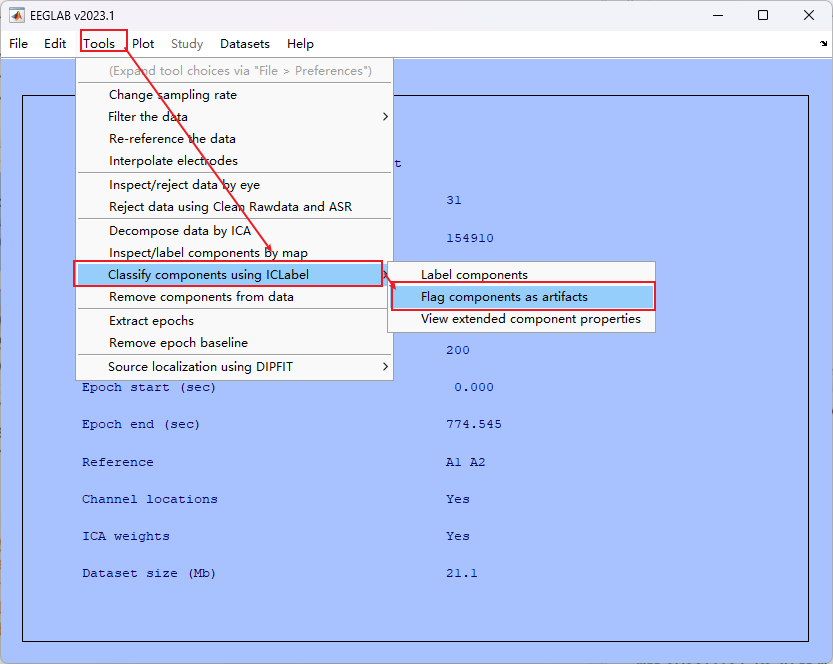Click the value 200

[457, 350]
